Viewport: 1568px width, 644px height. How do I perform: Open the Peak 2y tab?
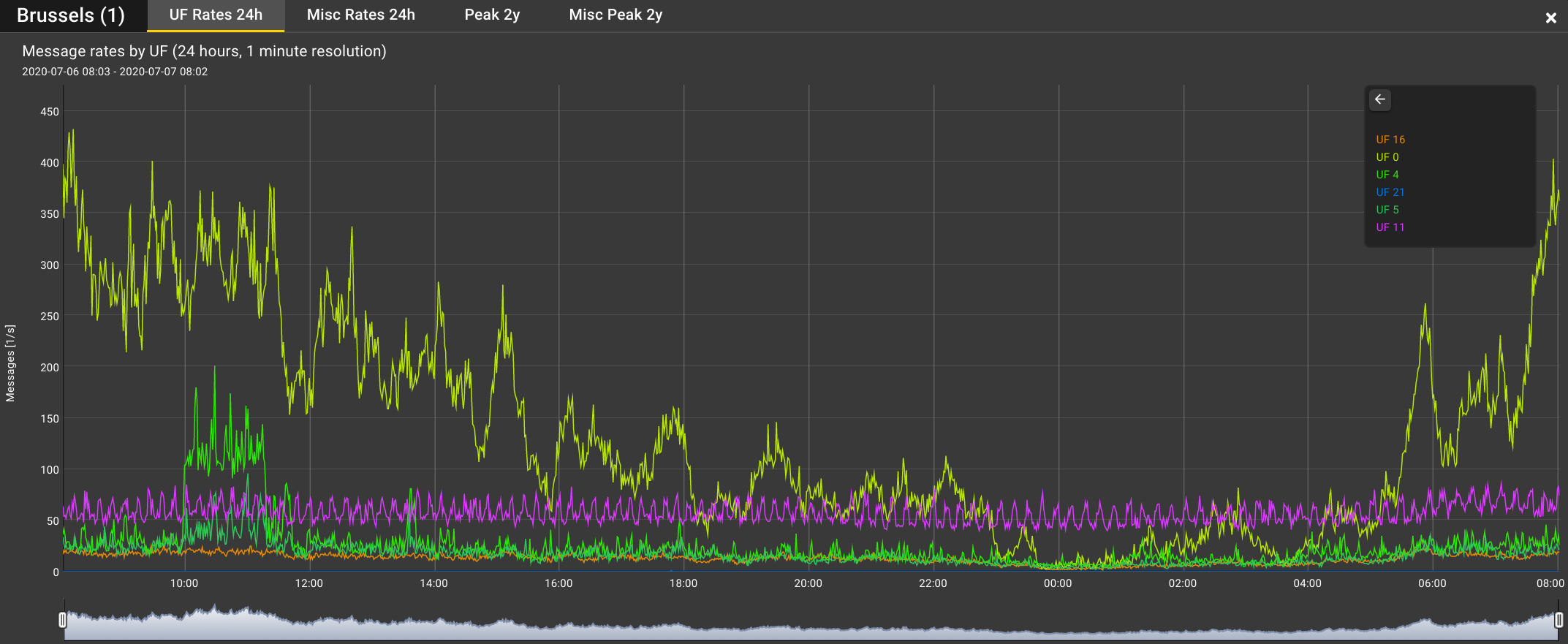click(492, 15)
